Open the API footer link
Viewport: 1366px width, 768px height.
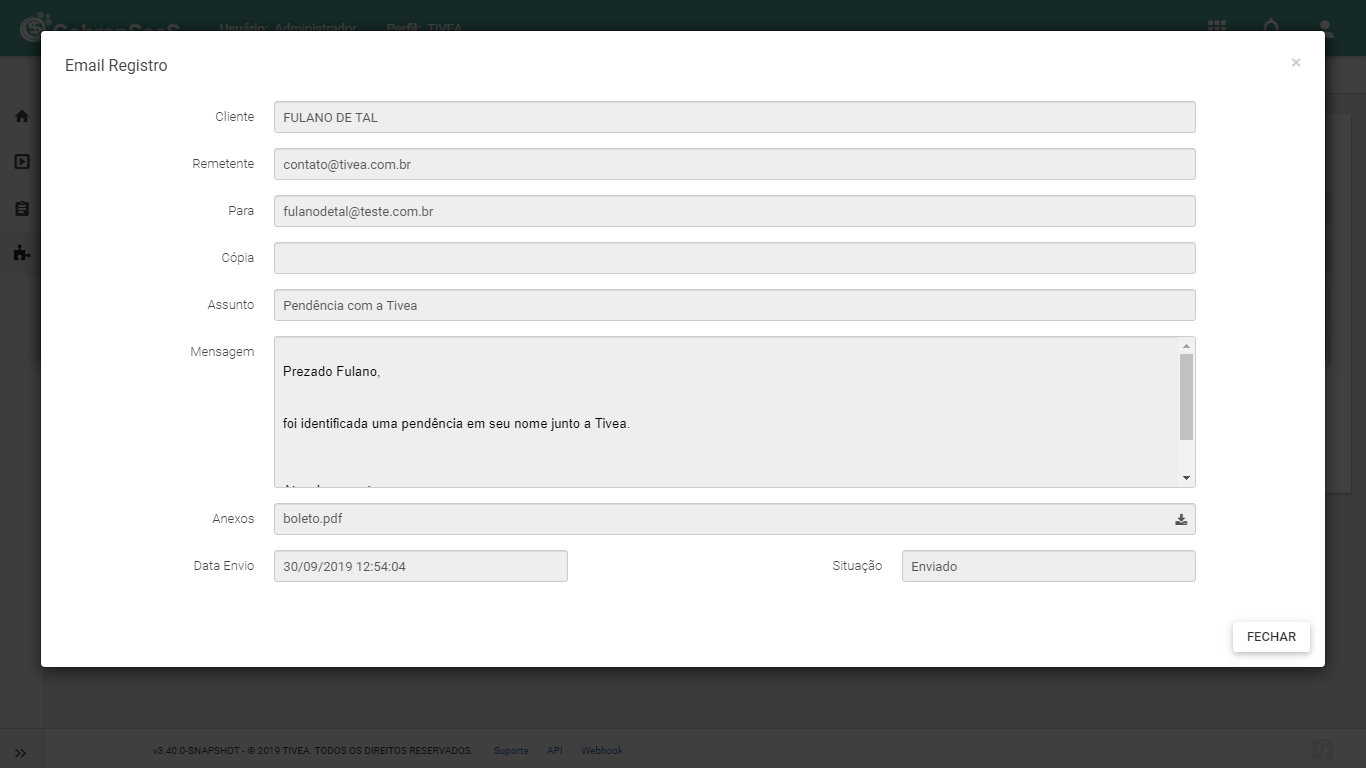[x=555, y=750]
